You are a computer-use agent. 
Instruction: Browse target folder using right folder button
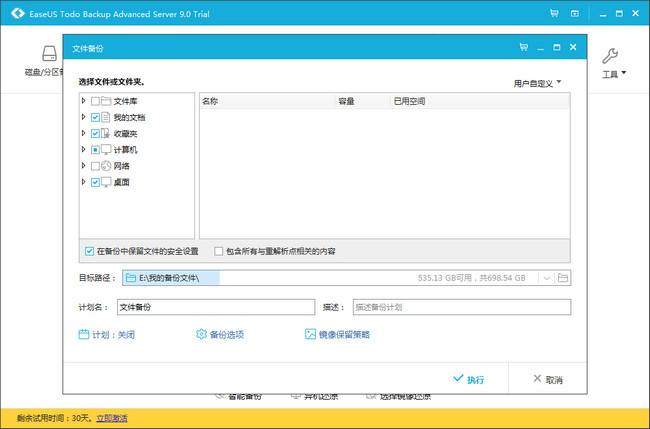click(563, 278)
